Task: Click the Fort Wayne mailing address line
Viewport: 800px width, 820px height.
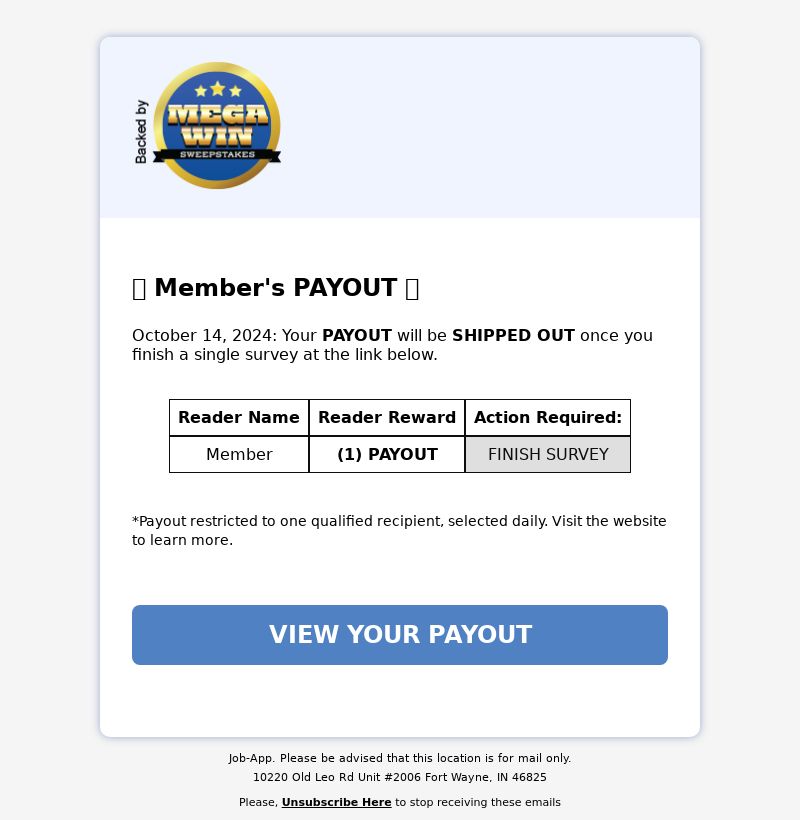Action: (x=399, y=777)
